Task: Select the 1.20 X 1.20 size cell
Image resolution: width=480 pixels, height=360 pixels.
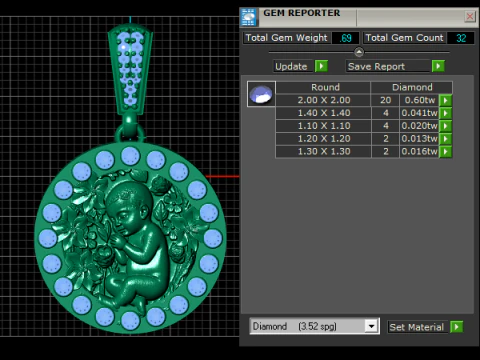Action: click(324, 139)
